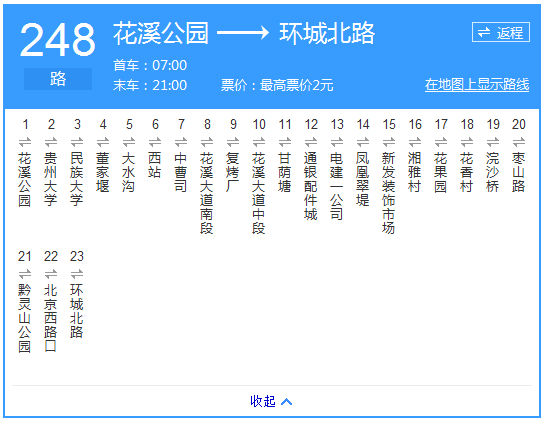Click the transfer icon above 花溪大道中段

259,142
